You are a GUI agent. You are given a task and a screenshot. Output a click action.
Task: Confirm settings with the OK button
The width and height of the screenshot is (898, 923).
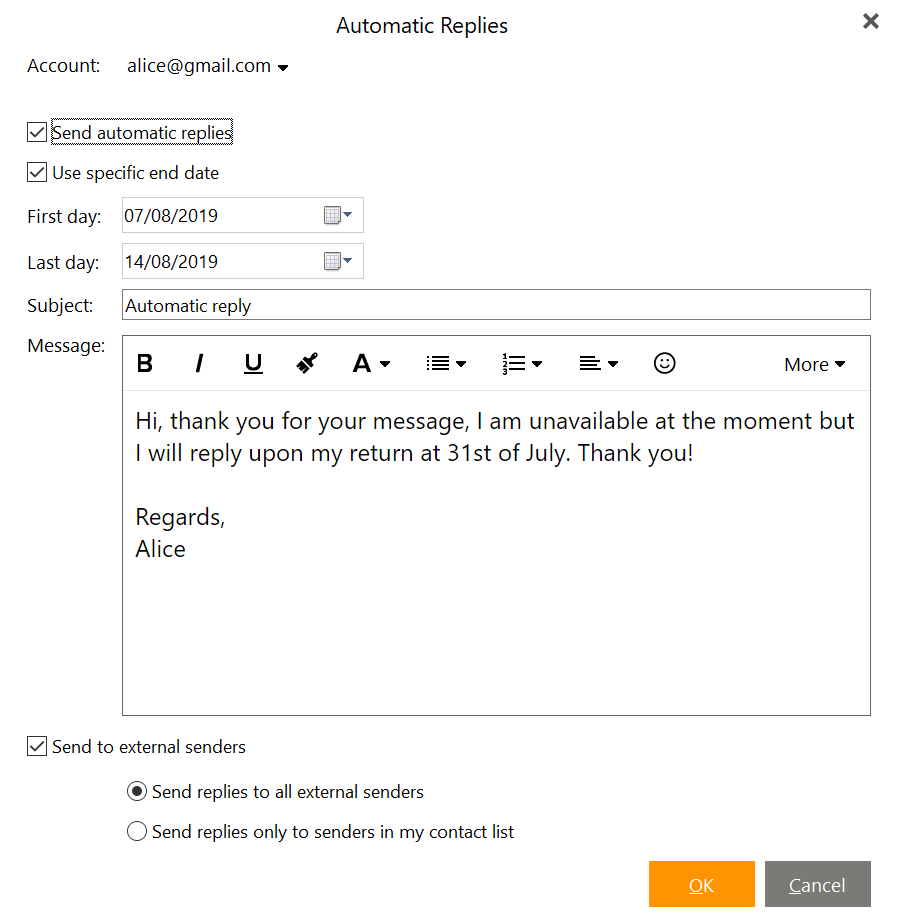click(x=701, y=884)
